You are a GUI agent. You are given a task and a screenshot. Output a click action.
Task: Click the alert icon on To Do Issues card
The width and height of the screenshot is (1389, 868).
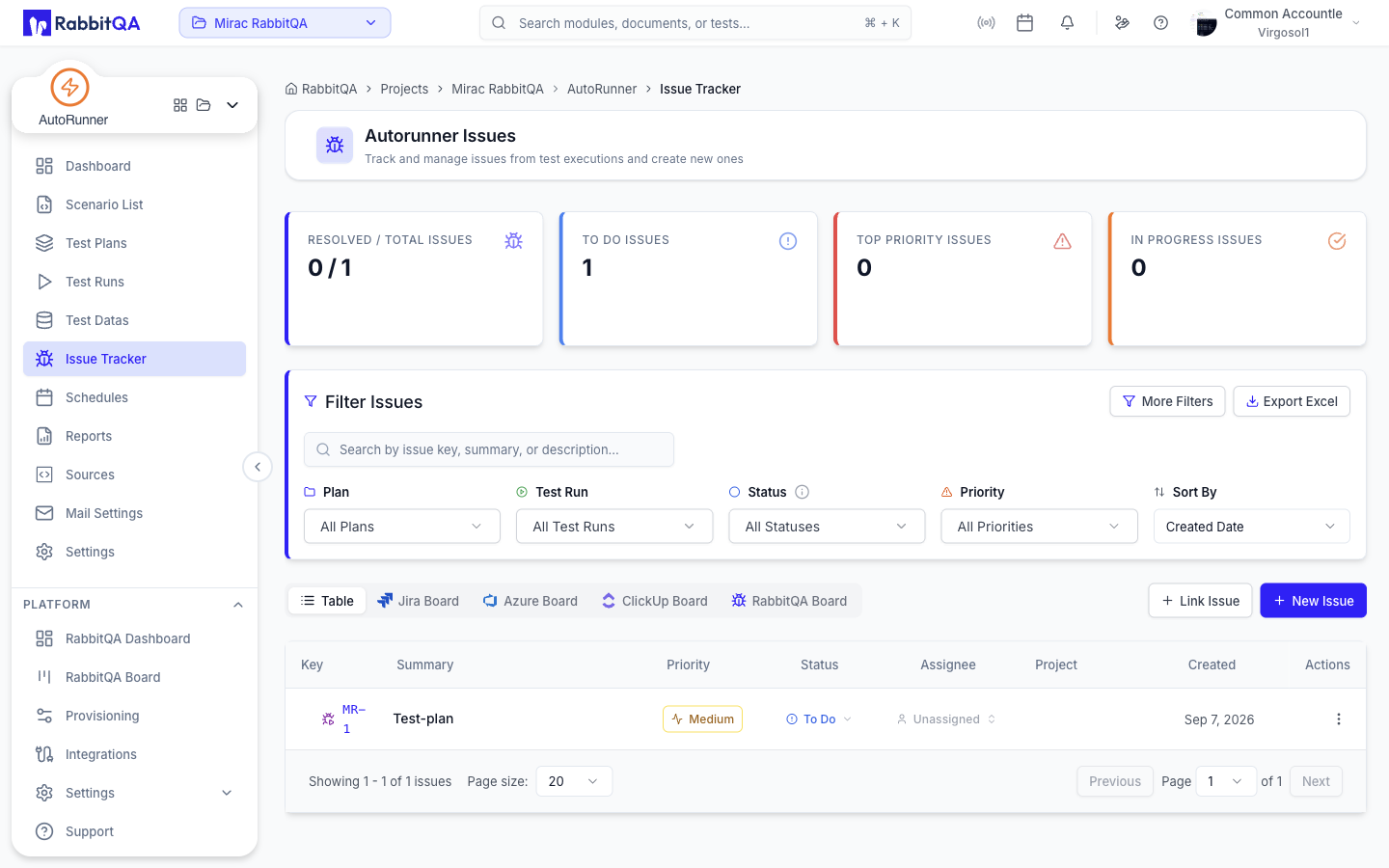click(x=788, y=241)
